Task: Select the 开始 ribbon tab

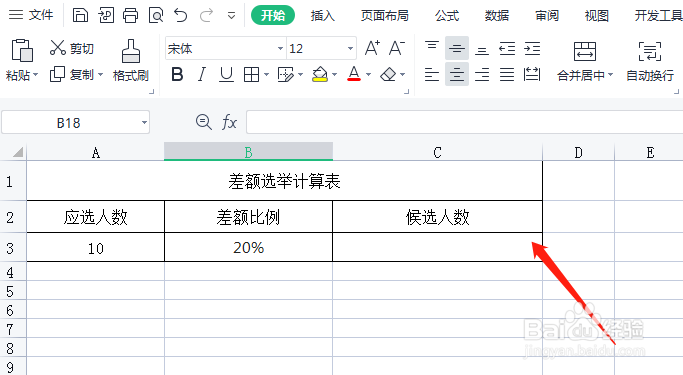Action: (273, 16)
